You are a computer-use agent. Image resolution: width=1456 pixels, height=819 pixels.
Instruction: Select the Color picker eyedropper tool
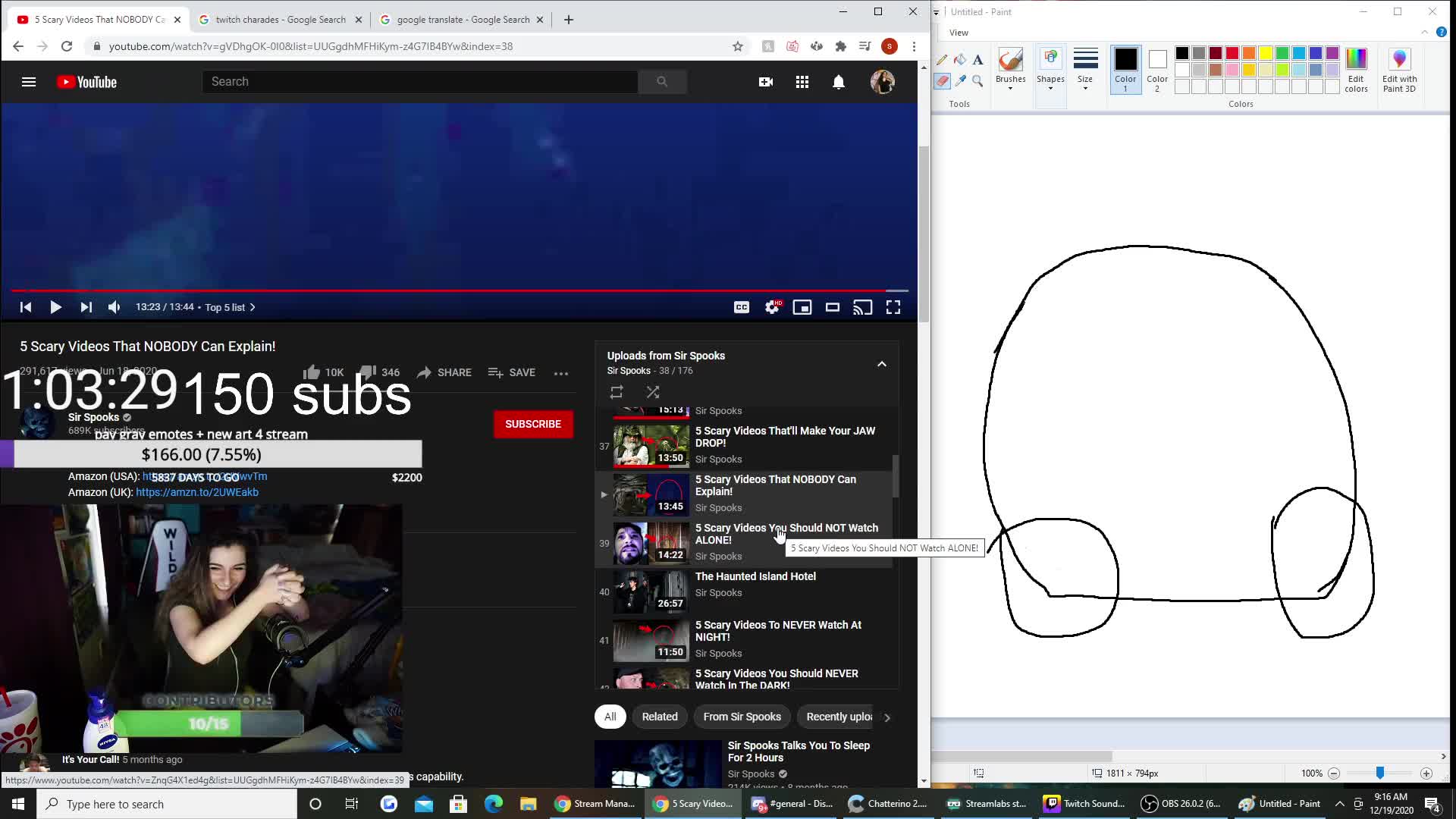[960, 81]
